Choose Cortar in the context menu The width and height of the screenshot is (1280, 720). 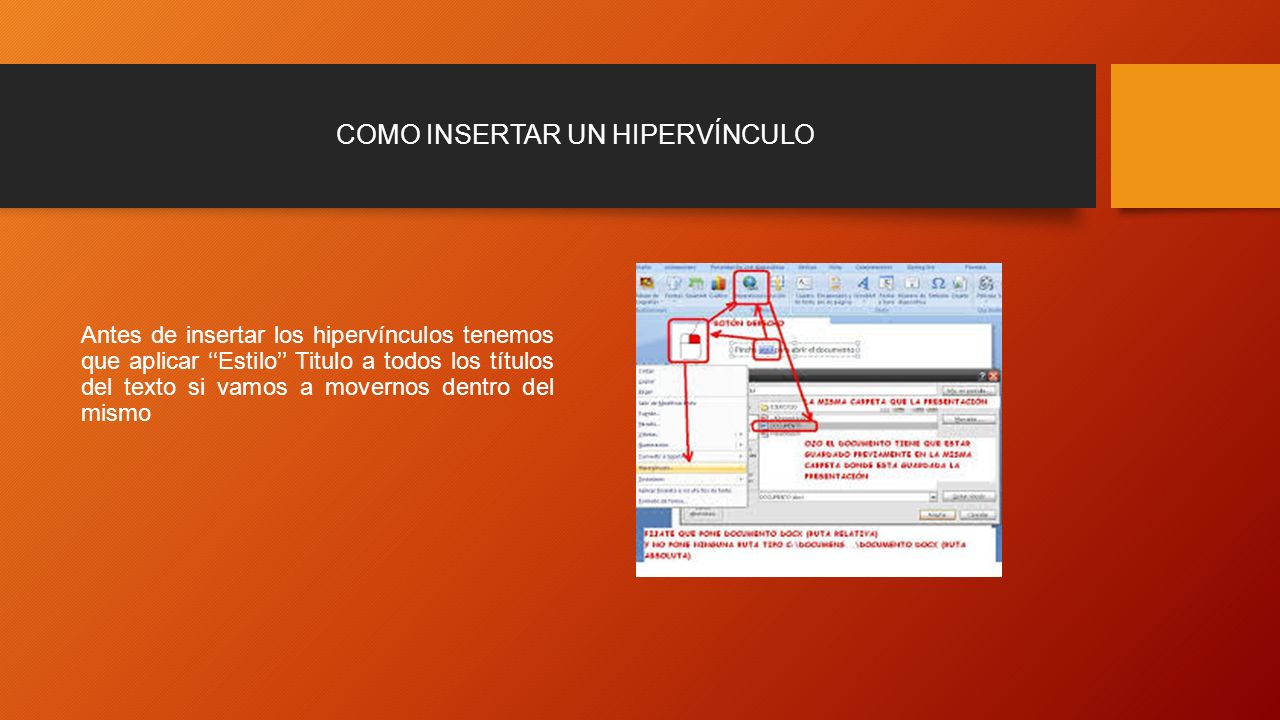(x=647, y=371)
